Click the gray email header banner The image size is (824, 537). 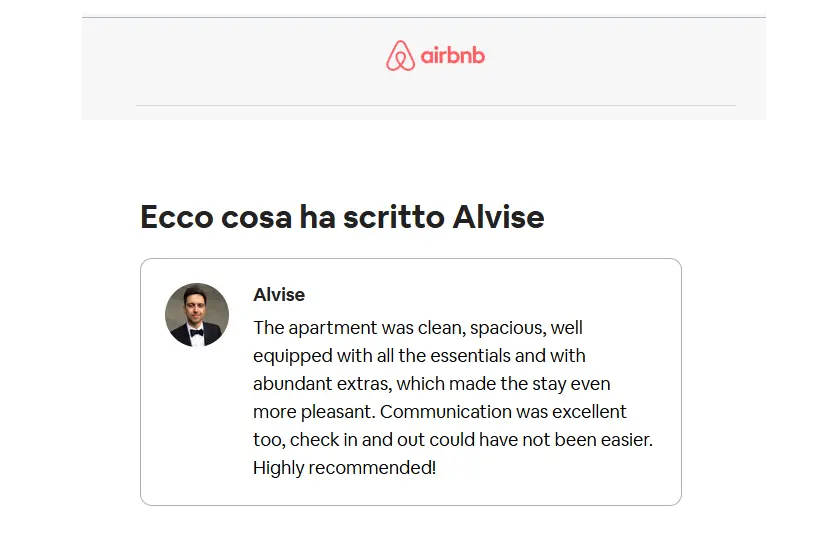tap(424, 68)
